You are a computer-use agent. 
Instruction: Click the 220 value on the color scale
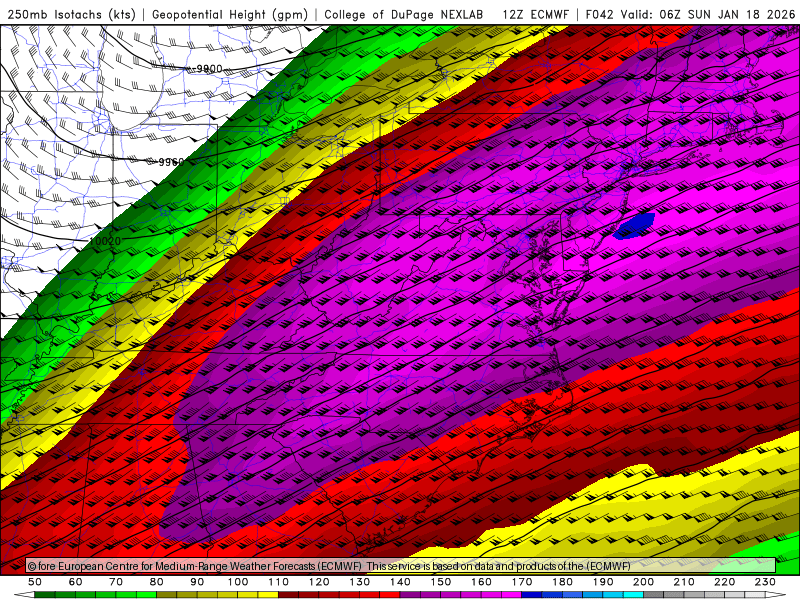tap(724, 582)
